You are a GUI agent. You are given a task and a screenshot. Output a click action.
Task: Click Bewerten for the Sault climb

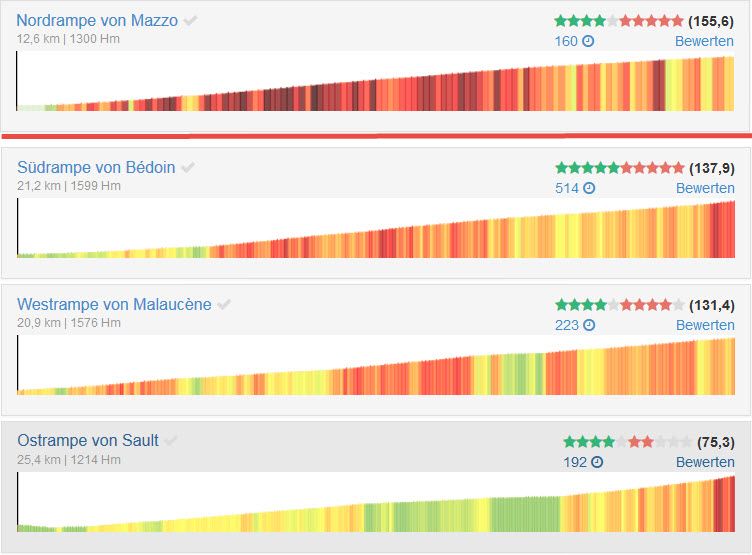[x=705, y=462]
